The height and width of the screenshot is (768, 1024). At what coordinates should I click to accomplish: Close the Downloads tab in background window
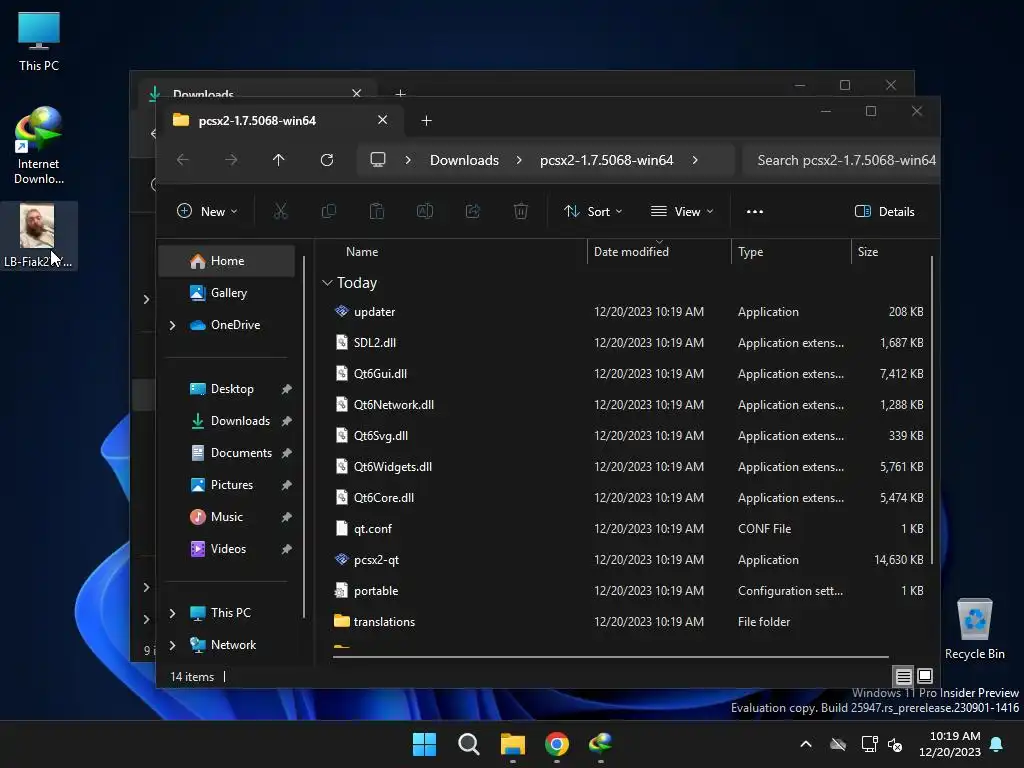click(x=357, y=93)
